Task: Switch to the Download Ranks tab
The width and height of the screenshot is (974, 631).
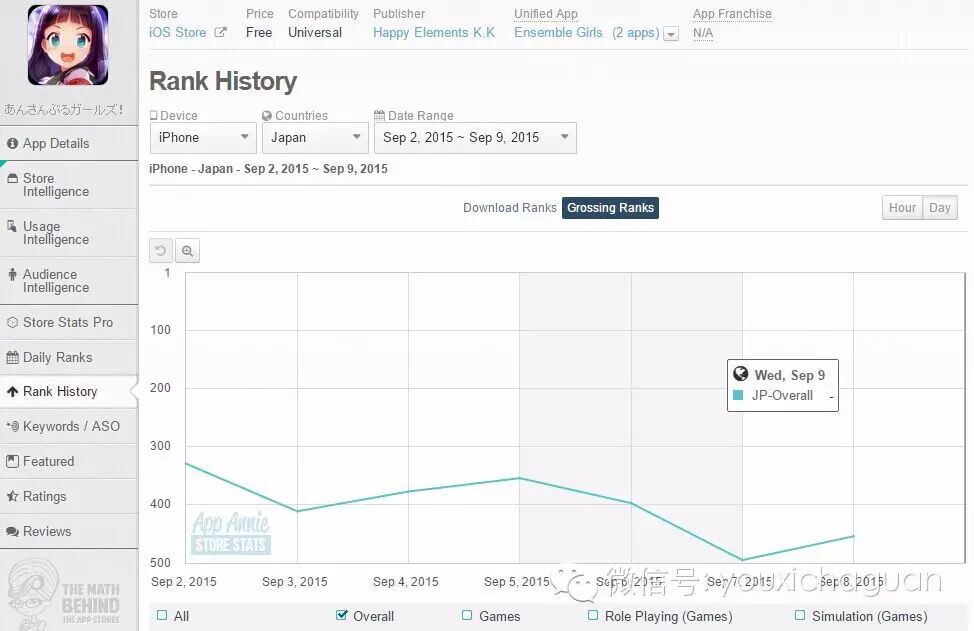Action: click(x=509, y=208)
